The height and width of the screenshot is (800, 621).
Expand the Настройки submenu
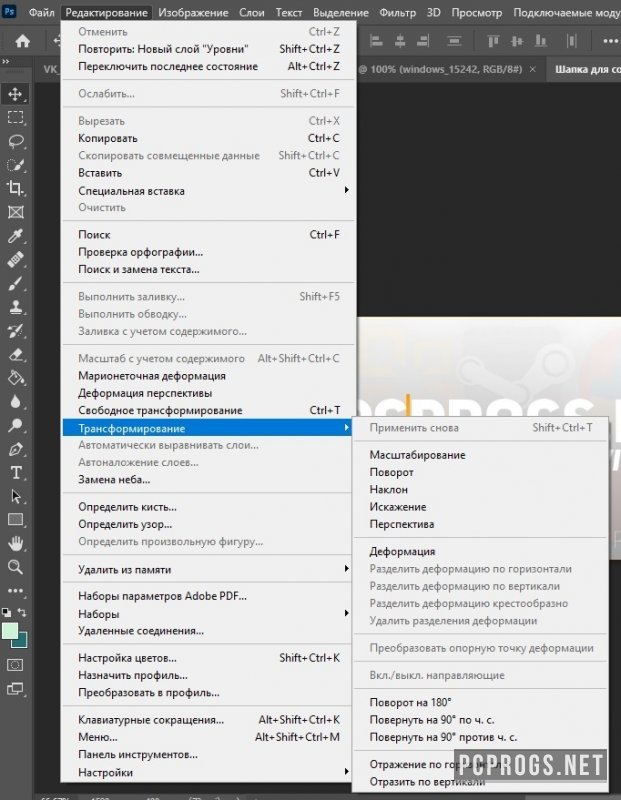tap(208, 772)
